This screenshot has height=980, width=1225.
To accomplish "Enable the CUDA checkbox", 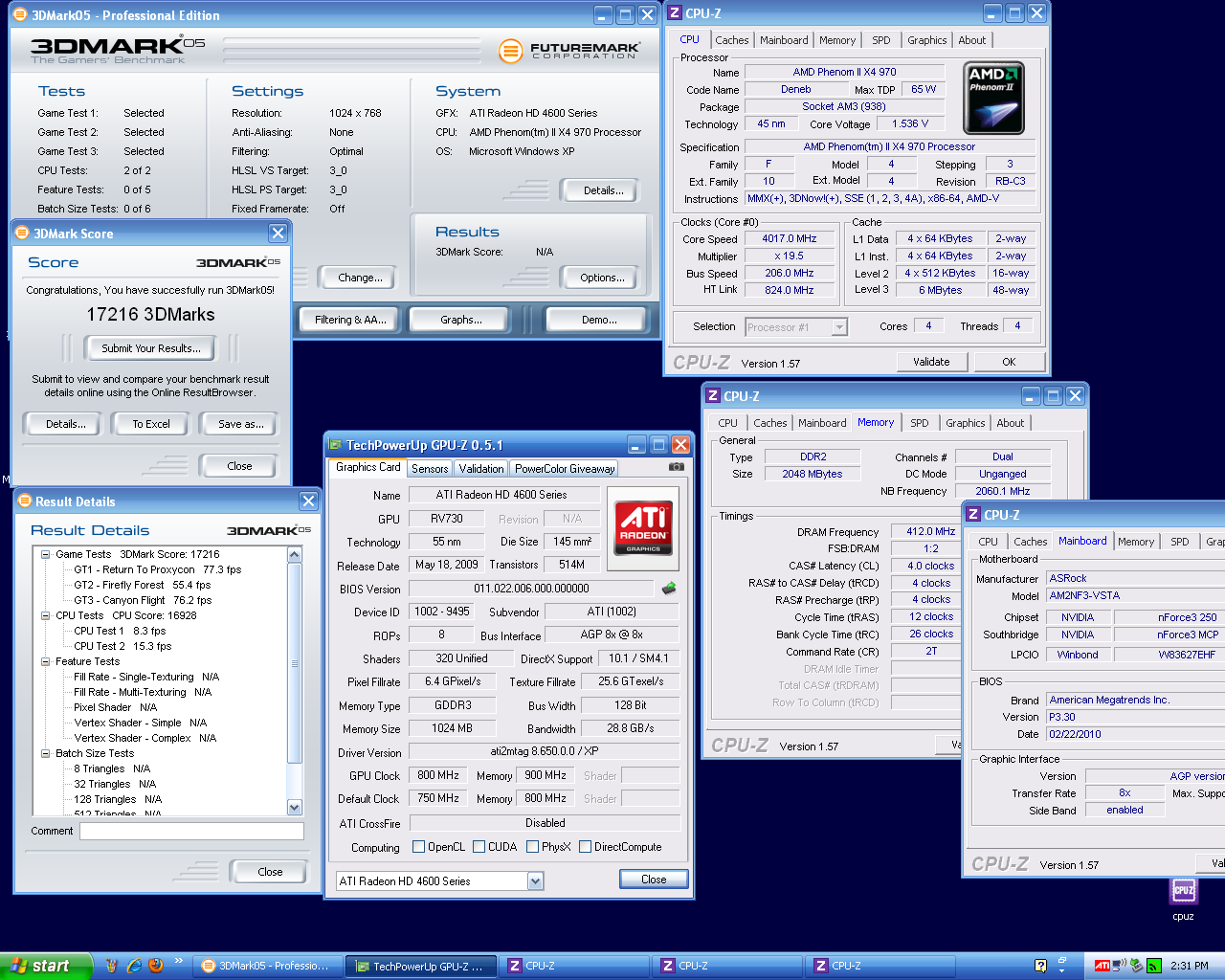I will coord(479,847).
